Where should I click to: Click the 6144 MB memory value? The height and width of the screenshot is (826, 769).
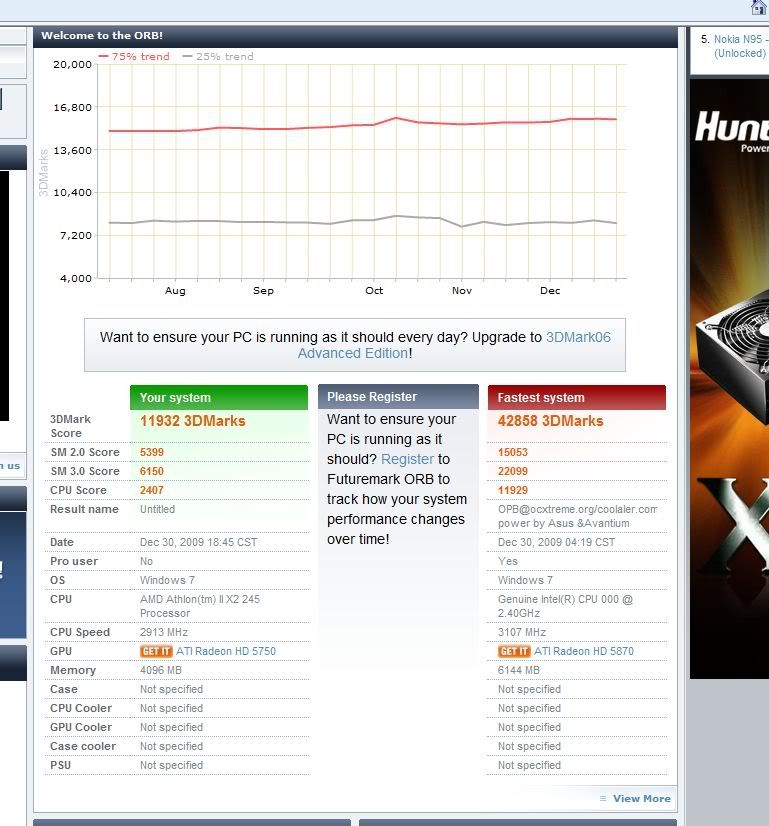tap(519, 671)
